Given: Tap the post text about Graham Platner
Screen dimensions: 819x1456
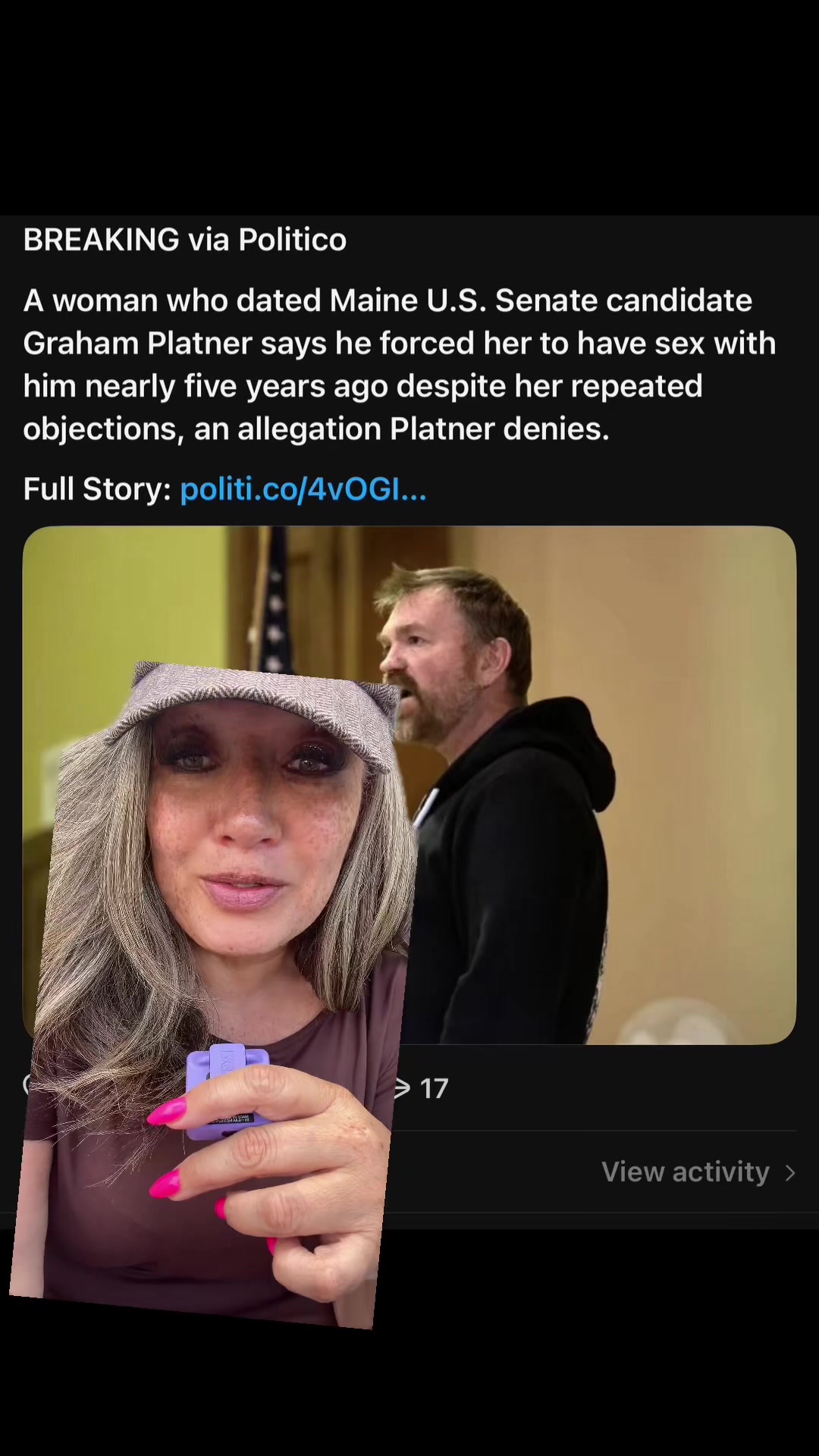Looking at the screenshot, I should [400, 365].
